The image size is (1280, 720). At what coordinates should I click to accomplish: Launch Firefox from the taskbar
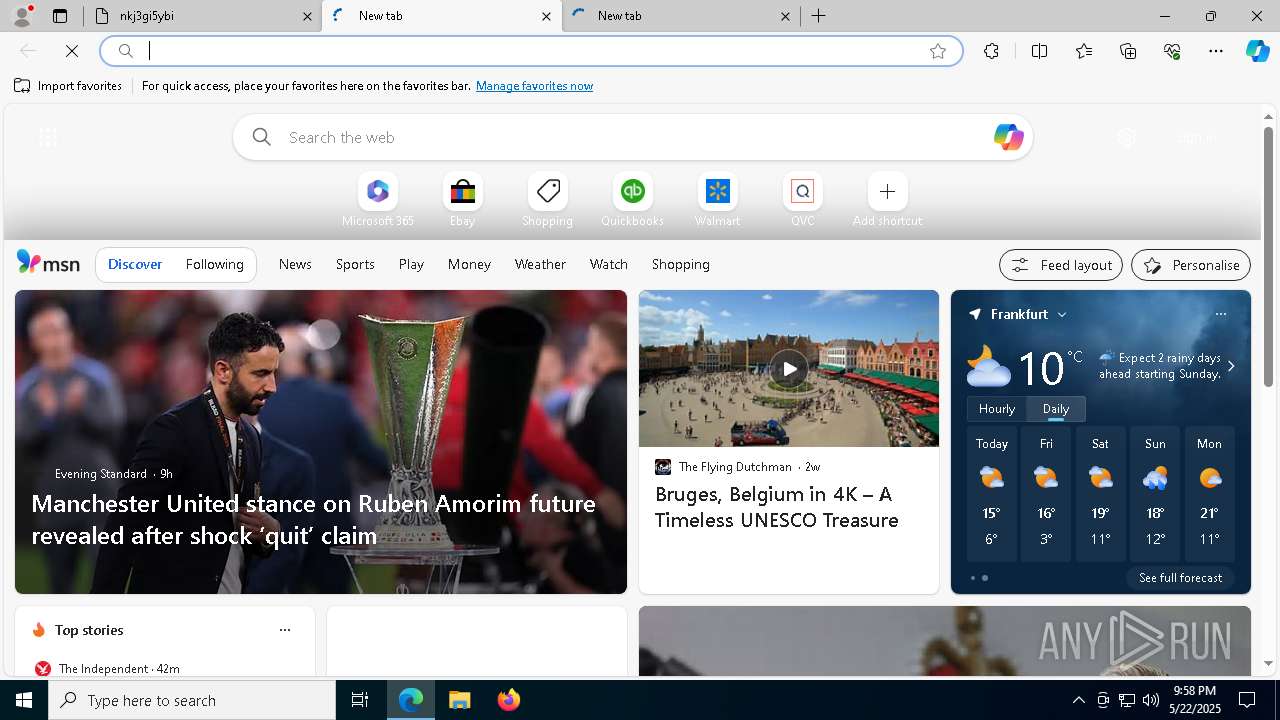click(x=508, y=700)
